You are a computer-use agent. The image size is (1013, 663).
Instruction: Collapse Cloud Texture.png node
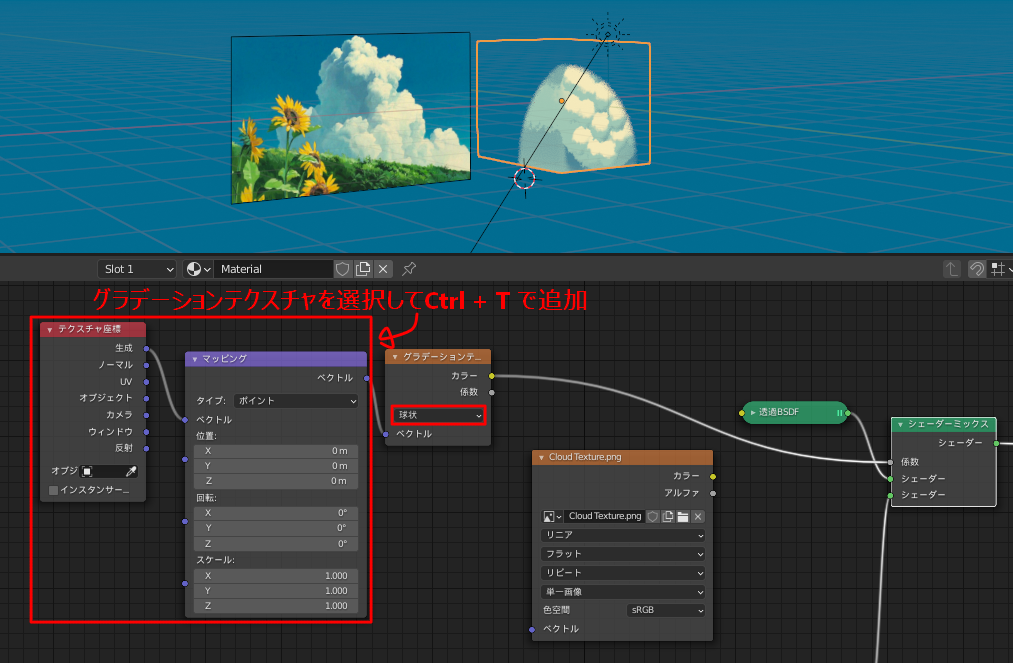coord(541,458)
